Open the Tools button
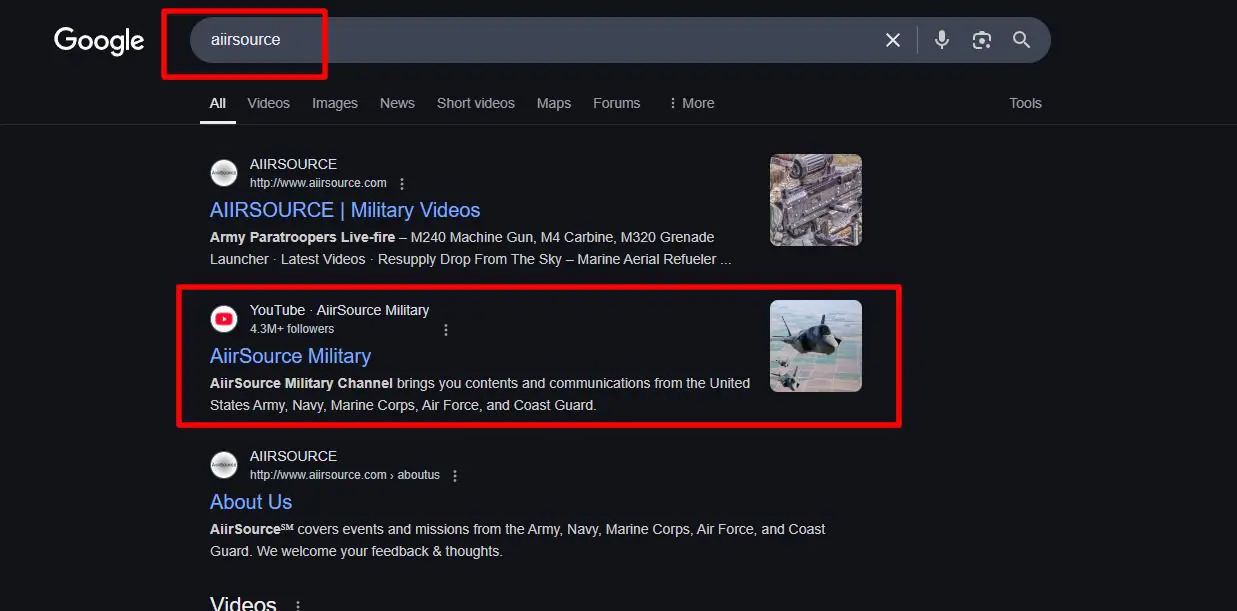Viewport: 1237px width, 611px height. (1025, 103)
